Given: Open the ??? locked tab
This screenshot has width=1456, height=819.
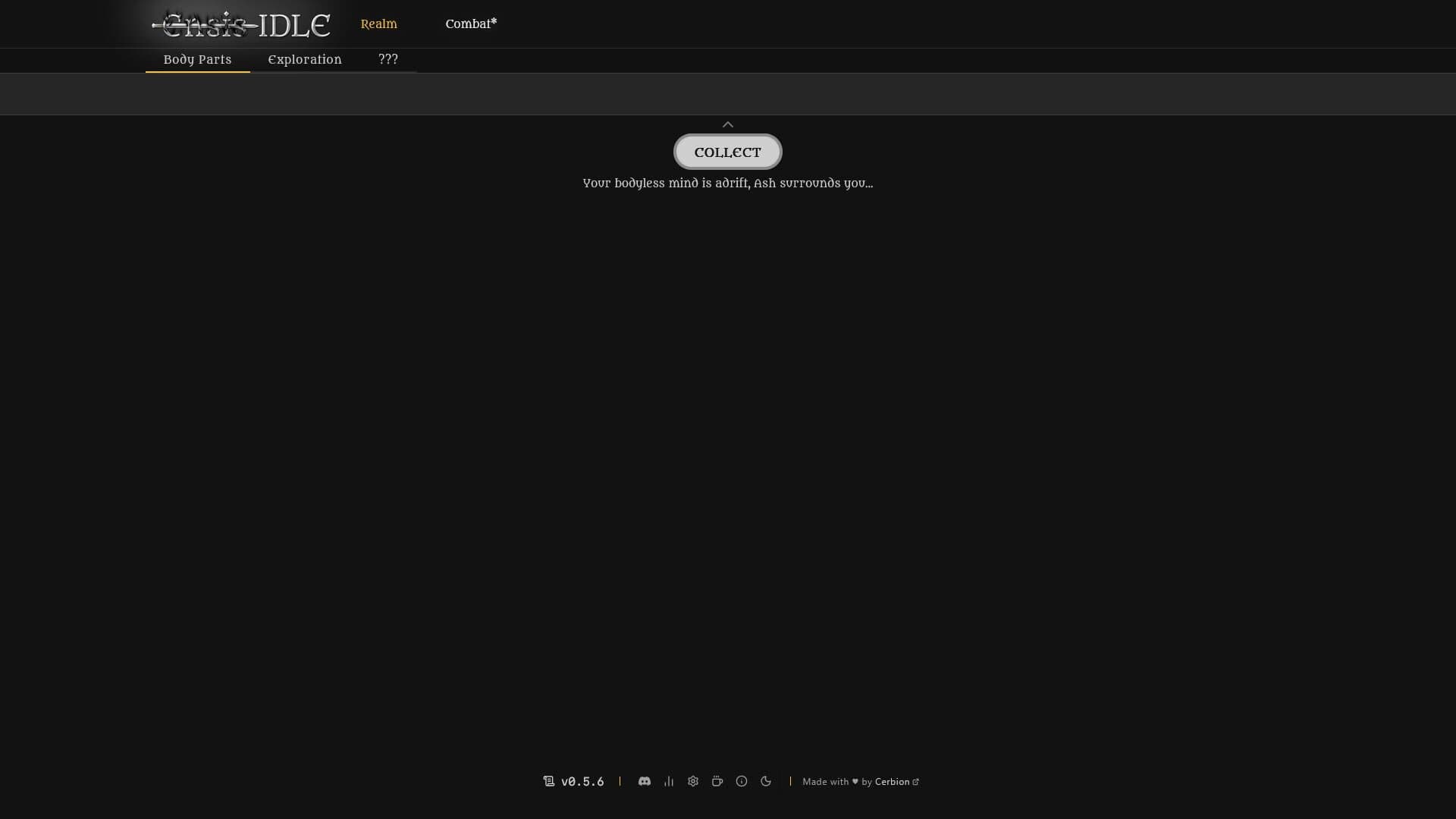Looking at the screenshot, I should click(388, 60).
